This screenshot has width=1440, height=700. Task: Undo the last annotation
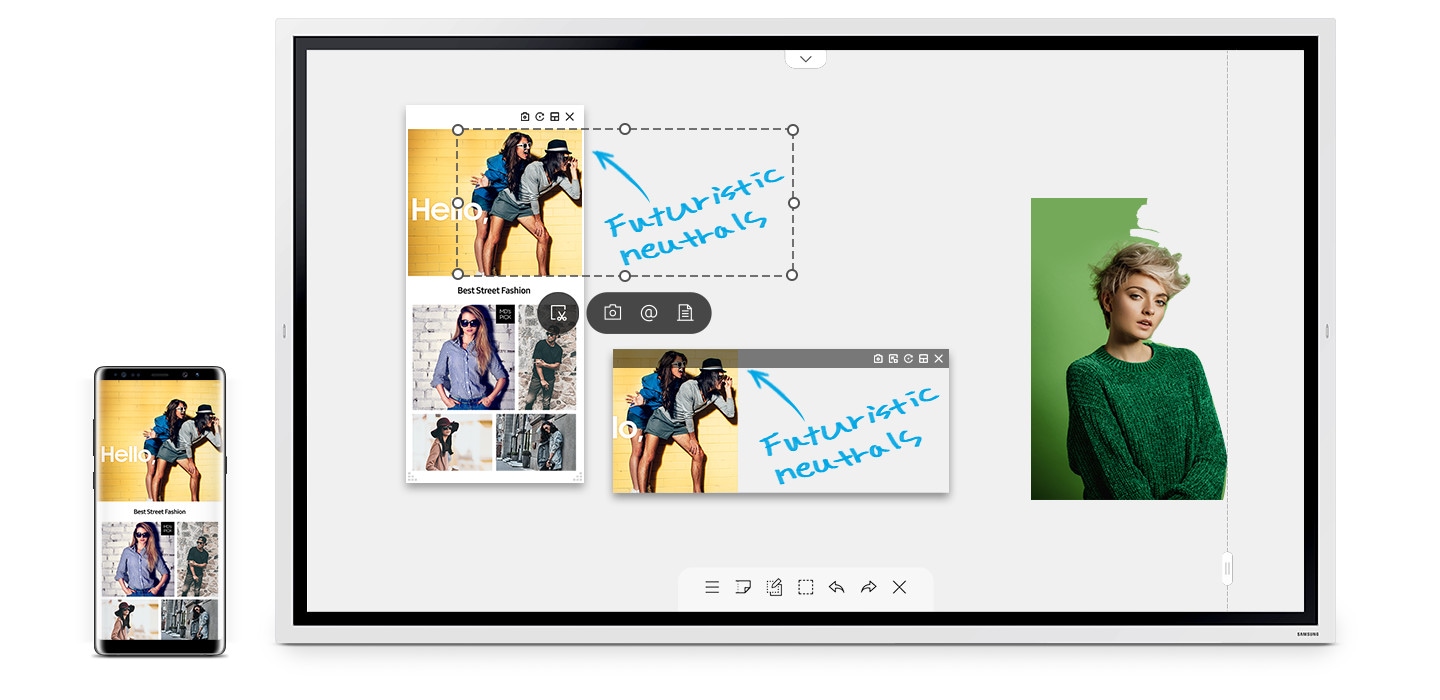(x=837, y=587)
